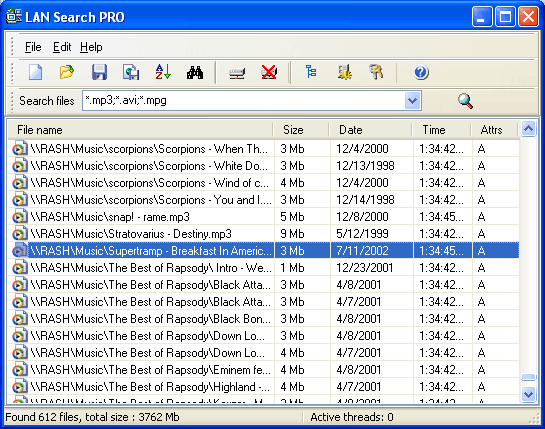Click media icon of Scorpions - White Do... row

tap(19, 166)
